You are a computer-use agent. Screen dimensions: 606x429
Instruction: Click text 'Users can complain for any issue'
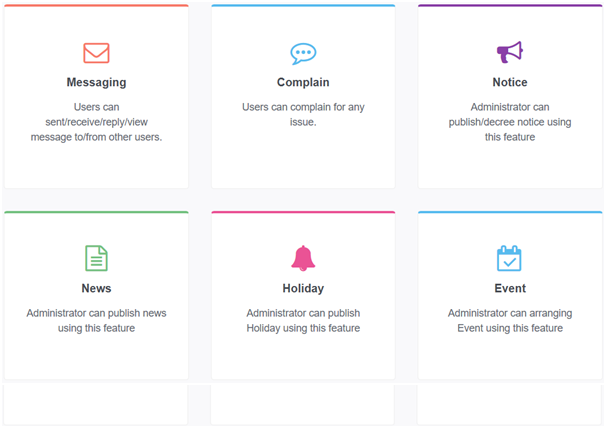[303, 114]
